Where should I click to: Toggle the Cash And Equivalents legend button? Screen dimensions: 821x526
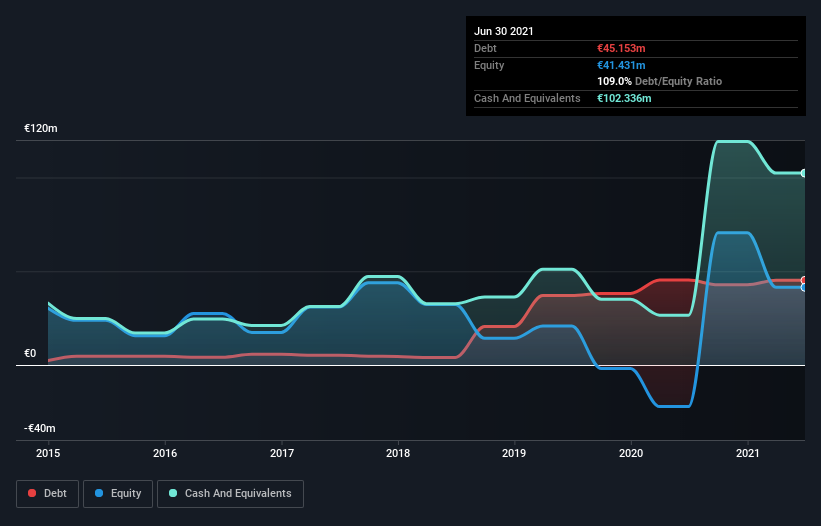[230, 494]
